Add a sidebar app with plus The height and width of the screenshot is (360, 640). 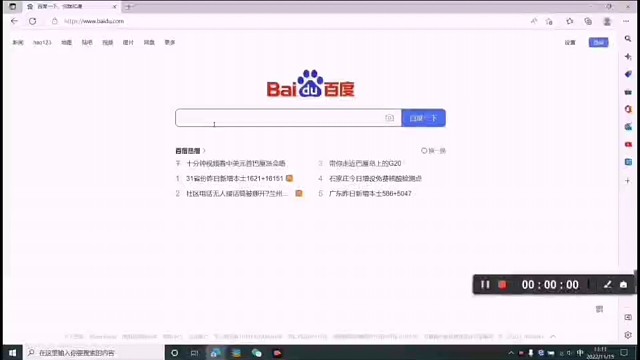(628, 180)
